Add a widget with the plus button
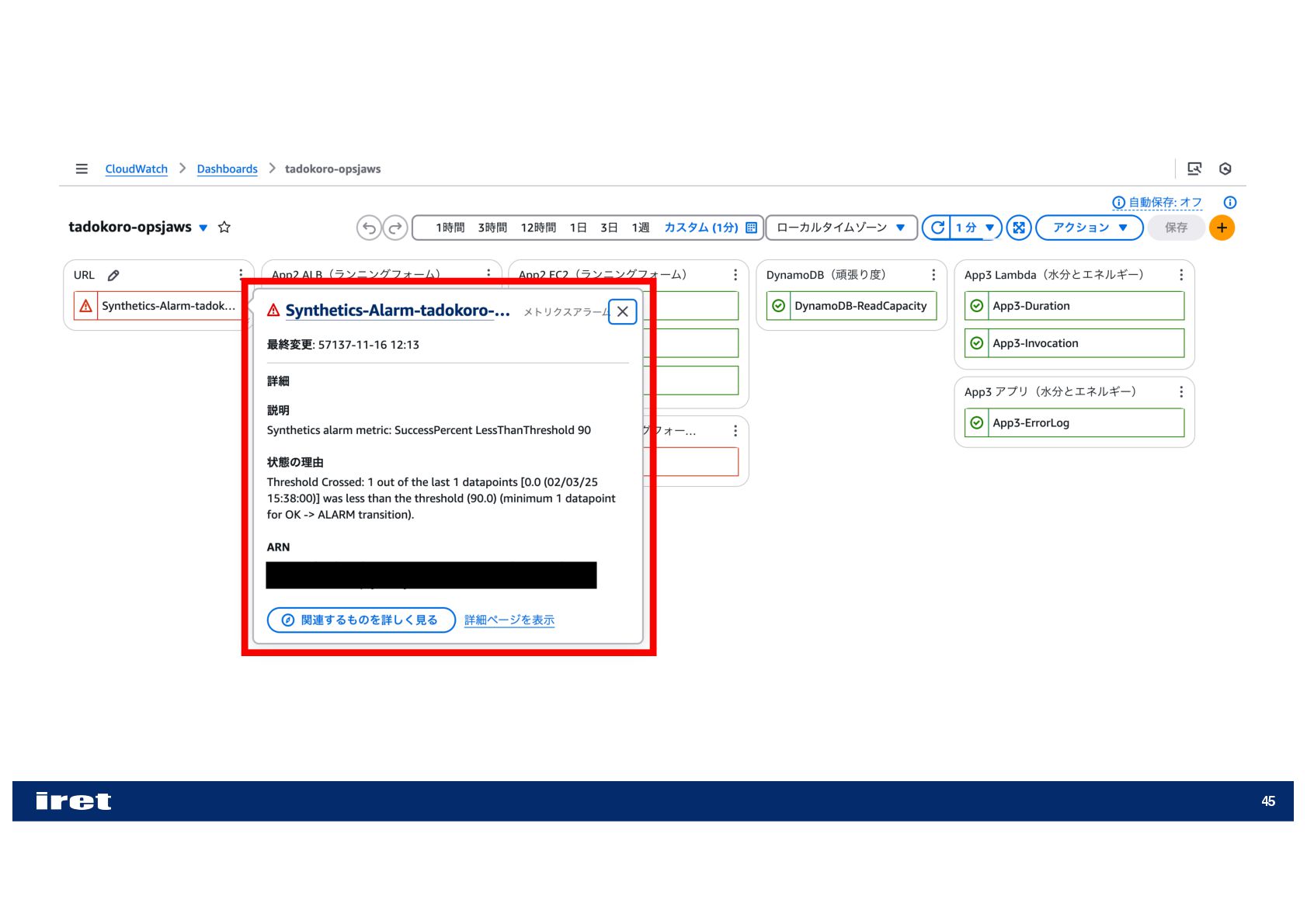This screenshot has height=924, width=1307. pyautogui.click(x=1222, y=228)
